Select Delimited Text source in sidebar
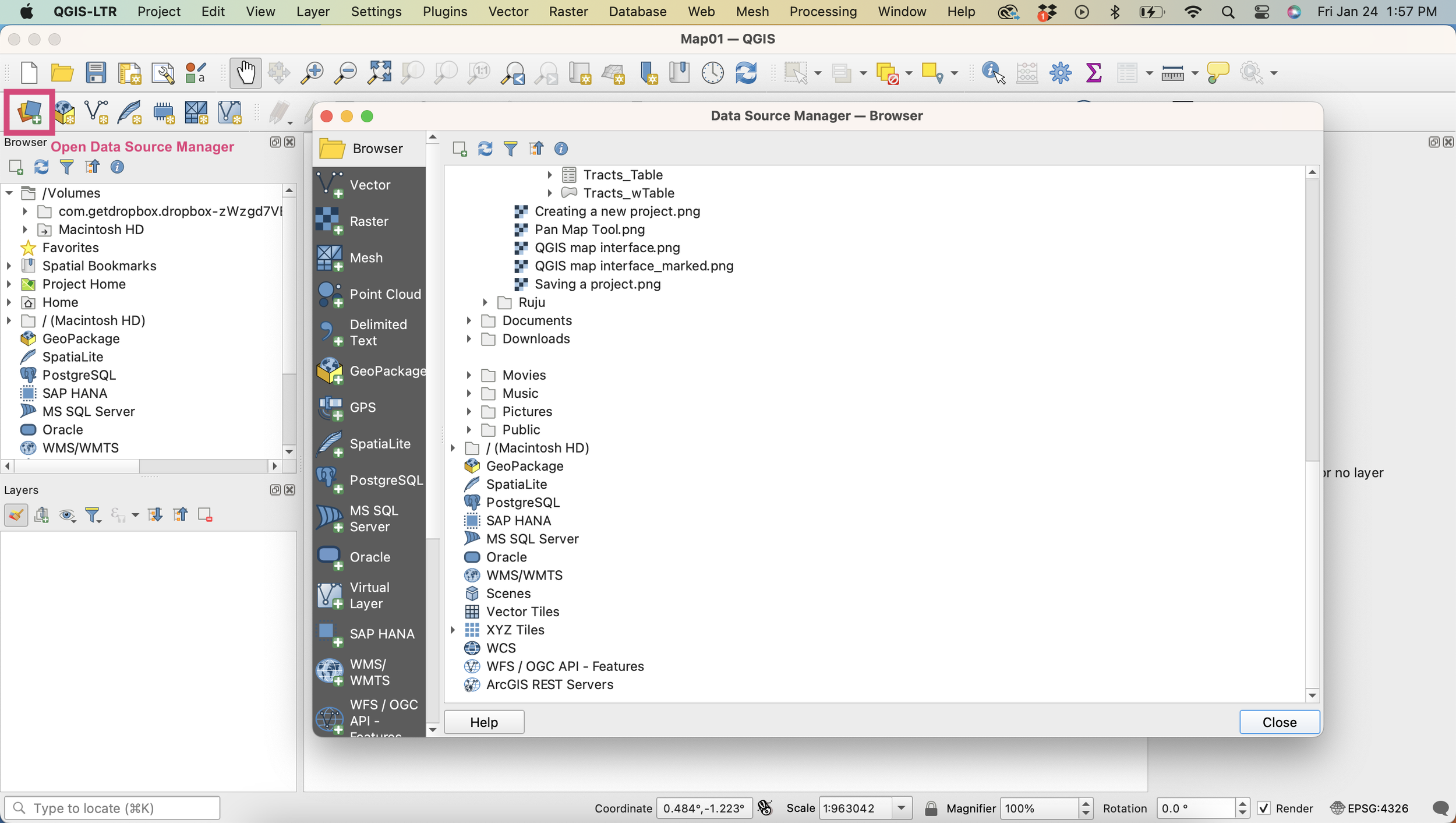Image resolution: width=1456 pixels, height=823 pixels. [x=370, y=333]
